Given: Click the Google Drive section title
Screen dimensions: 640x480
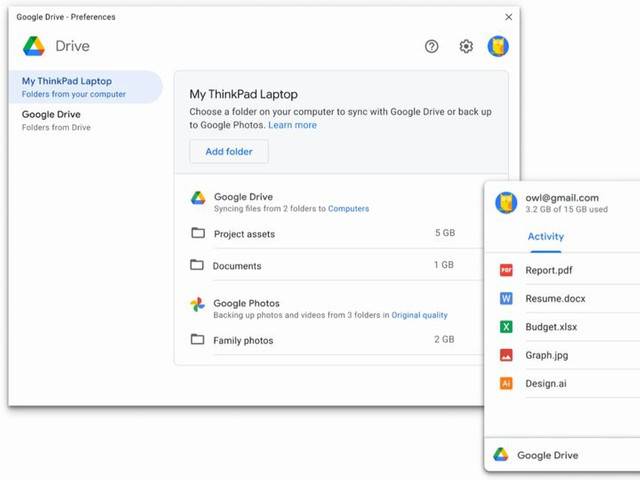Looking at the screenshot, I should (x=244, y=197).
